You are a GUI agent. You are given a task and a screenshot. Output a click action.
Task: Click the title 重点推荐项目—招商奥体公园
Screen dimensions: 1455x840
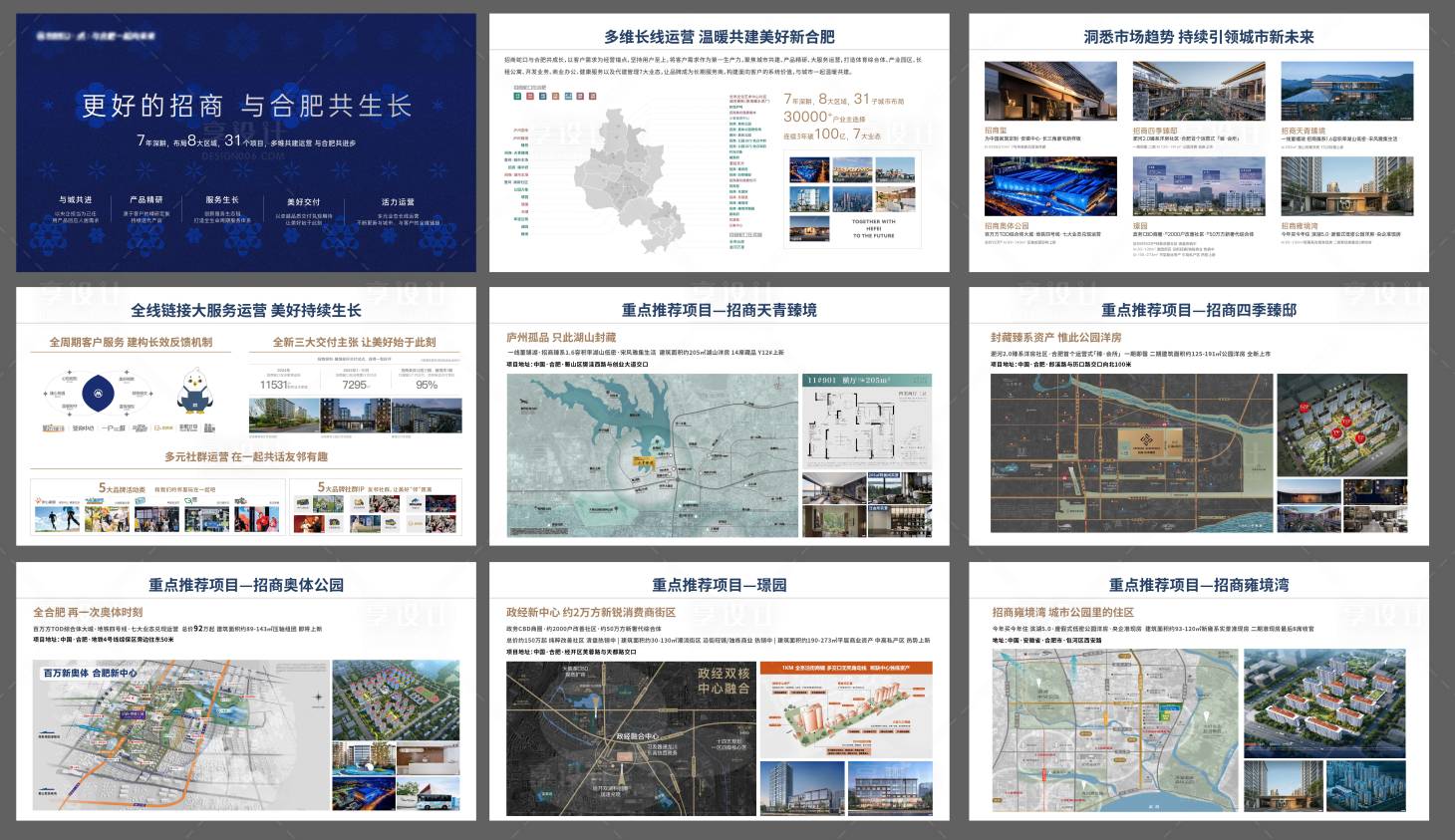246,586
